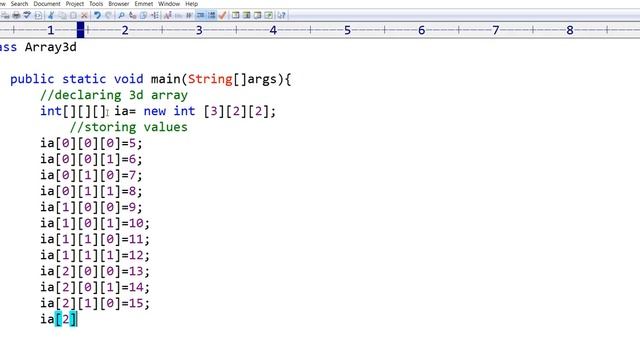The width and height of the screenshot is (640, 360).
Task: Click the Print toolbar icon
Action: pyautogui.click(x=16, y=16)
